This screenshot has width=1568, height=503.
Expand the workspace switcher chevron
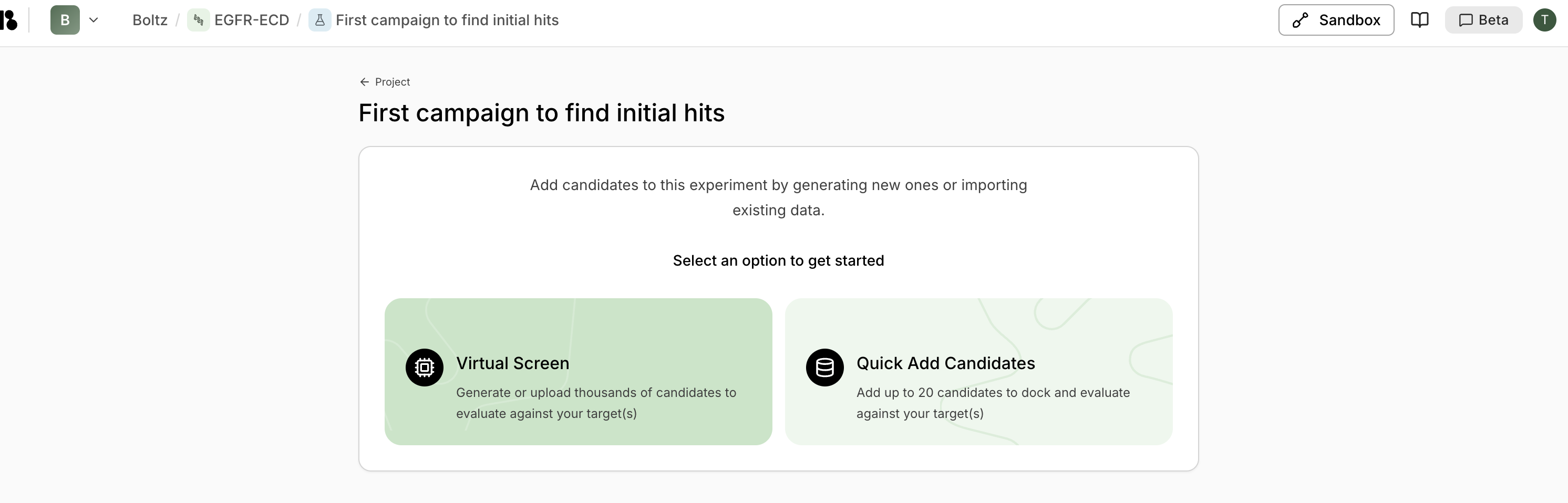tap(94, 20)
